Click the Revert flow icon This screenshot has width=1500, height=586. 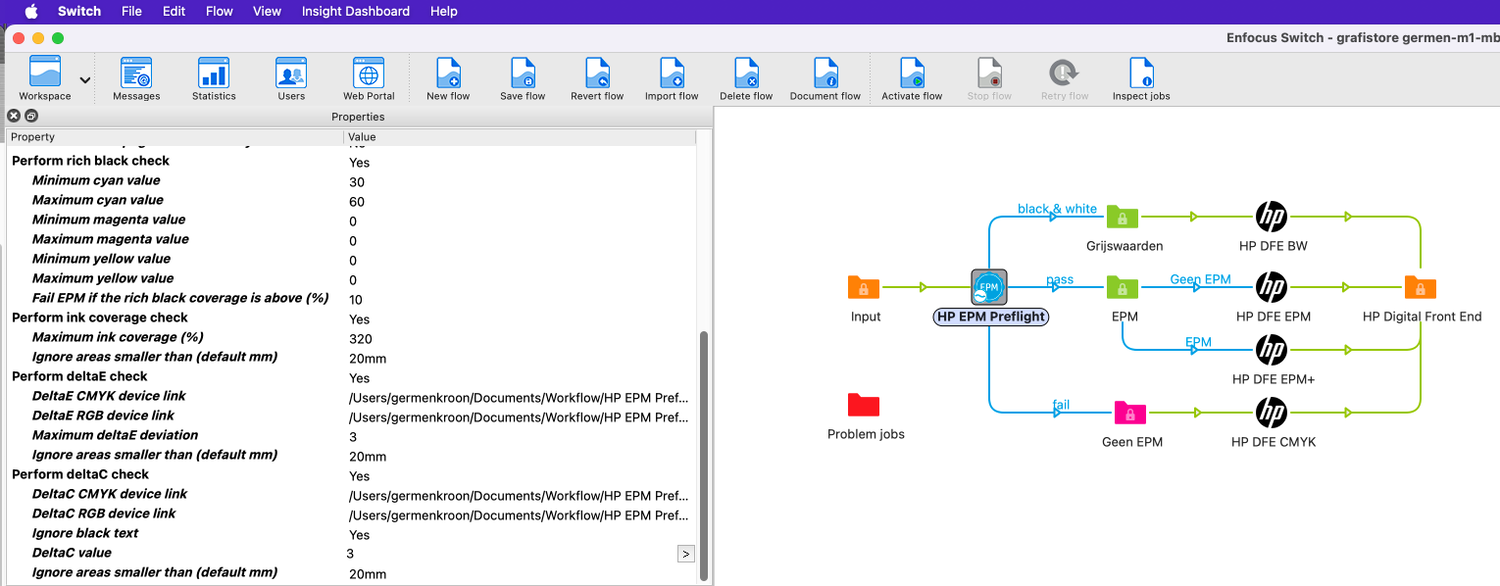[x=597, y=78]
